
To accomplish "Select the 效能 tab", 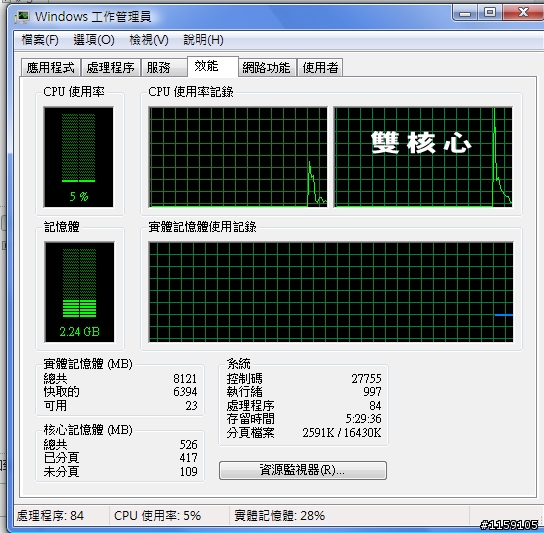I will point(213,66).
